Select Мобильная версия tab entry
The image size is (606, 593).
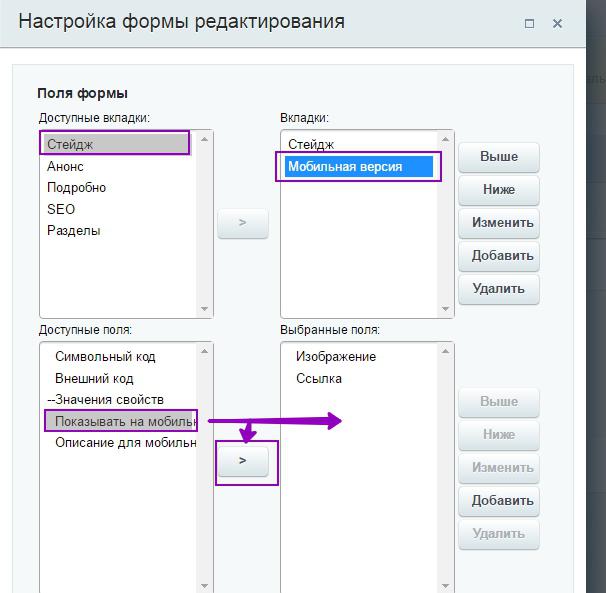point(359,167)
